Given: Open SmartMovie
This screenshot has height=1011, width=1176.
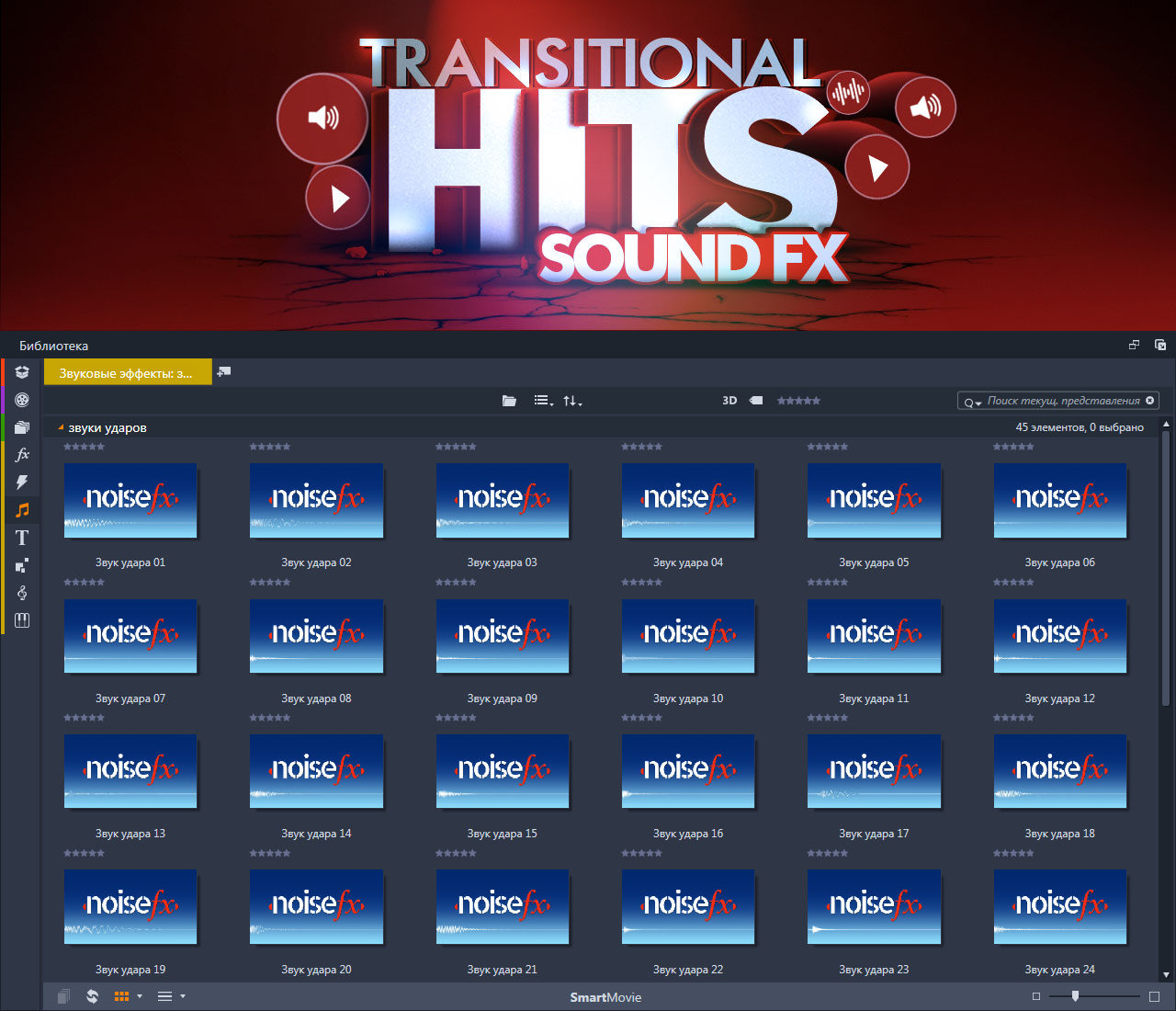Looking at the screenshot, I should pyautogui.click(x=605, y=997).
